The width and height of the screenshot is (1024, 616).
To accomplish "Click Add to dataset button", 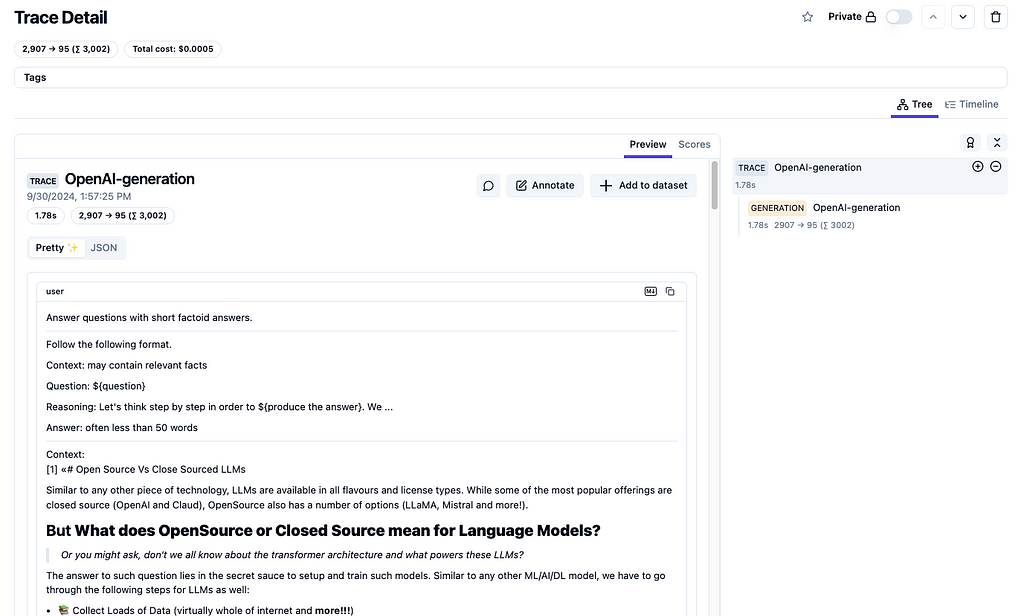I will [x=643, y=186].
